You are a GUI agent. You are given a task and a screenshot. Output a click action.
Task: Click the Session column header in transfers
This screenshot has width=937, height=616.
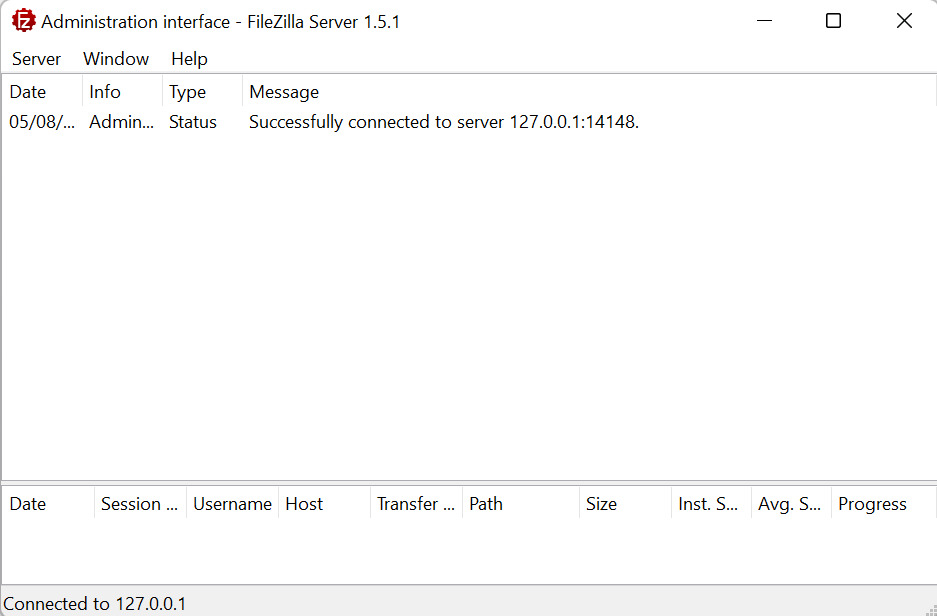140,504
